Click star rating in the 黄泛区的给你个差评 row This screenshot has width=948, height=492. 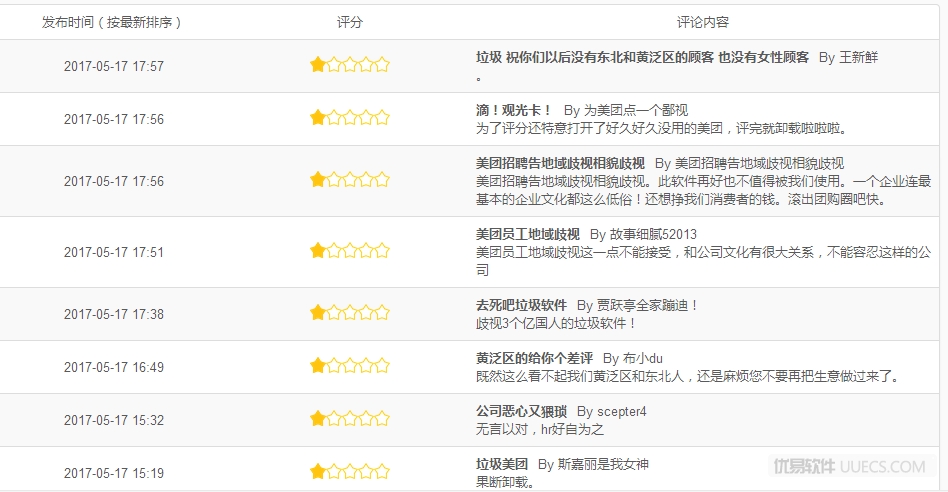tap(349, 366)
